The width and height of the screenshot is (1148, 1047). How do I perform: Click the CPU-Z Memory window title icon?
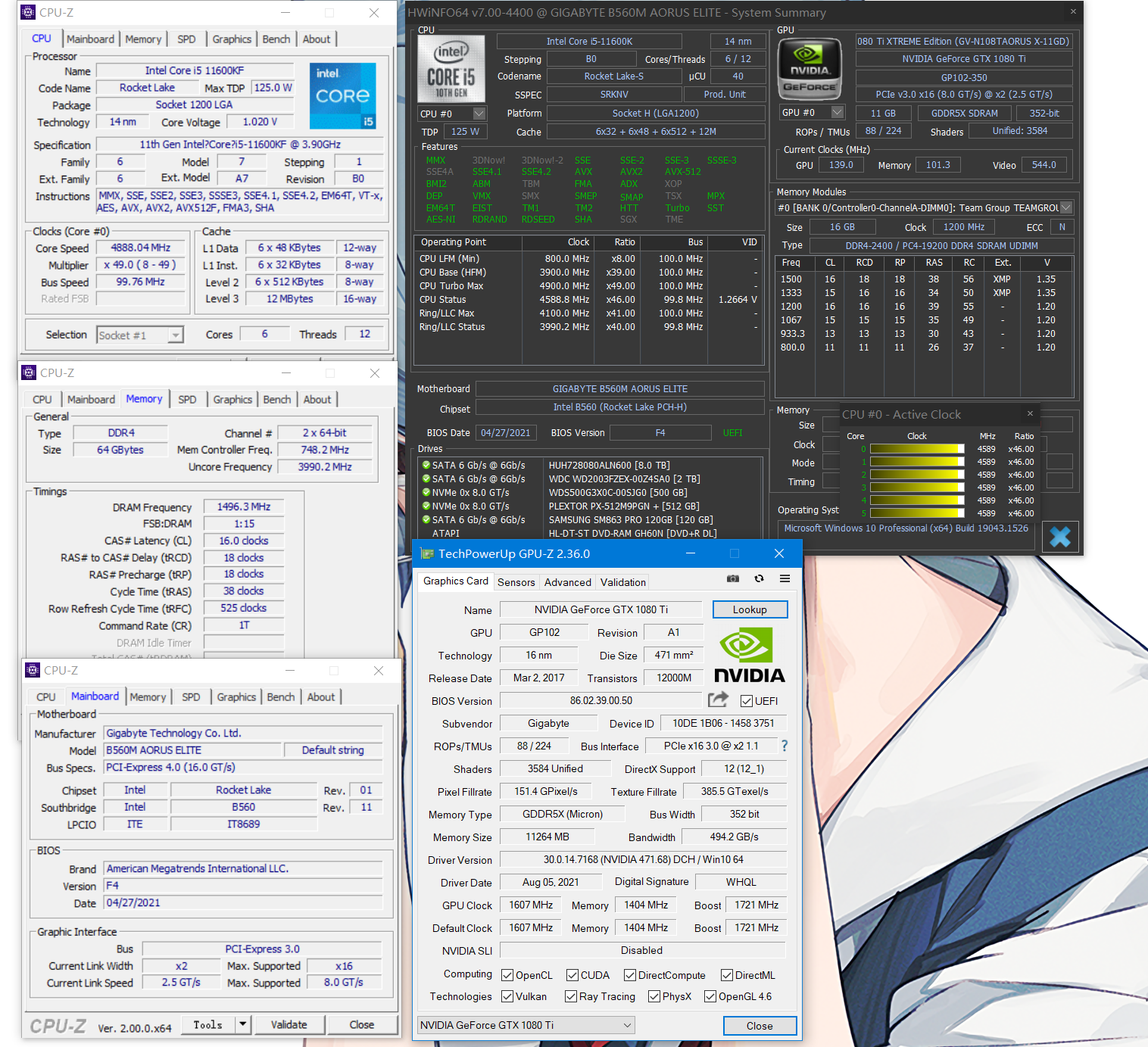(29, 372)
